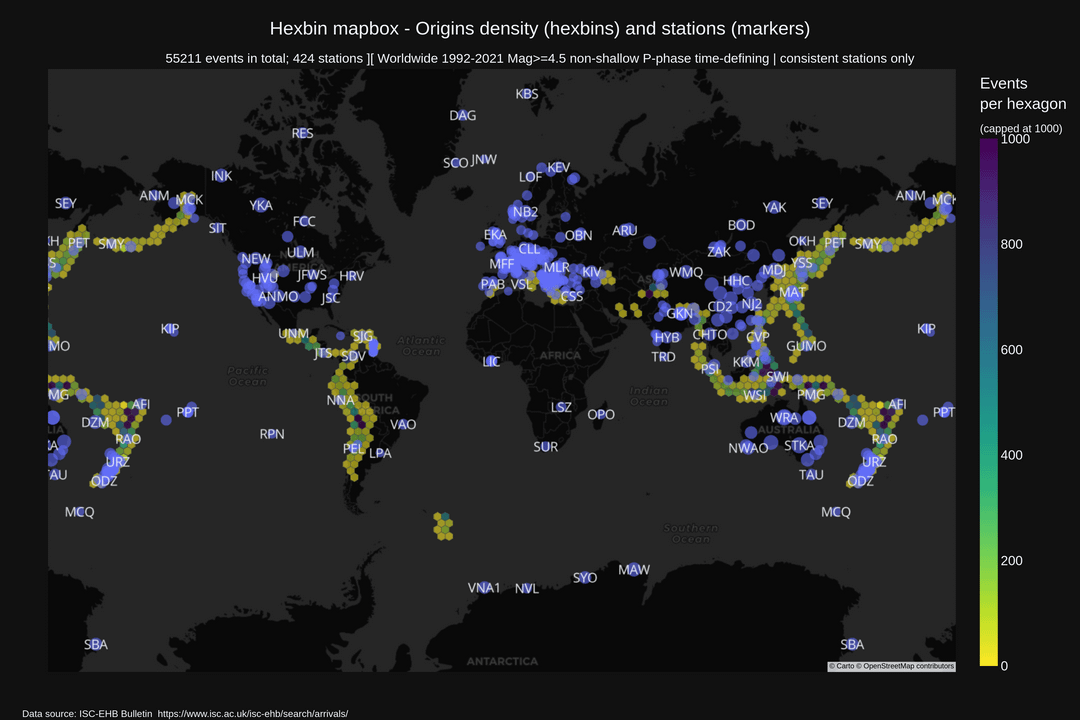Select the LSZ station in Africa
The image size is (1080, 720).
(x=561, y=407)
